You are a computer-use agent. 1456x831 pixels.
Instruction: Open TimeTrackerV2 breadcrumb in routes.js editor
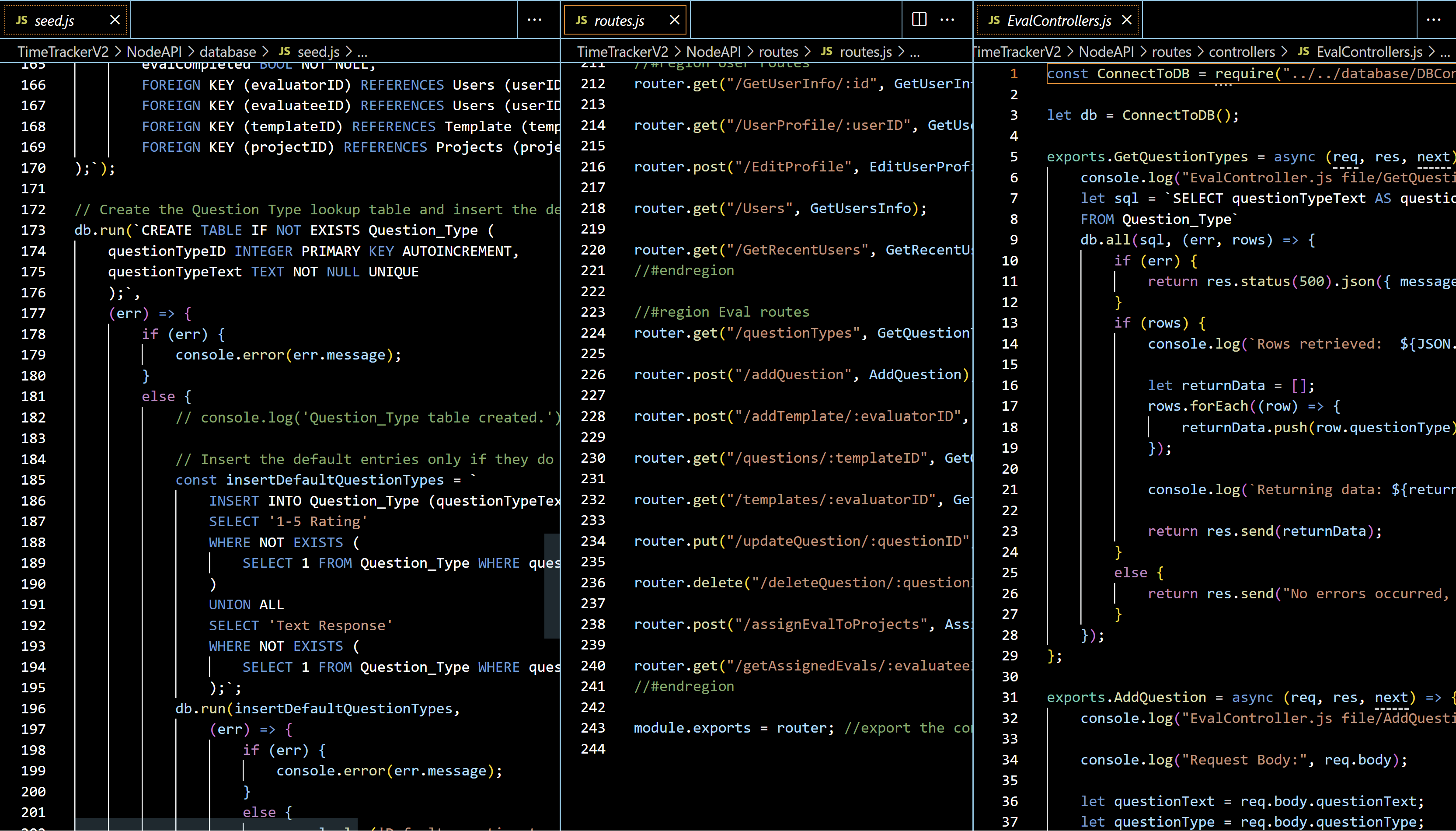[x=623, y=52]
